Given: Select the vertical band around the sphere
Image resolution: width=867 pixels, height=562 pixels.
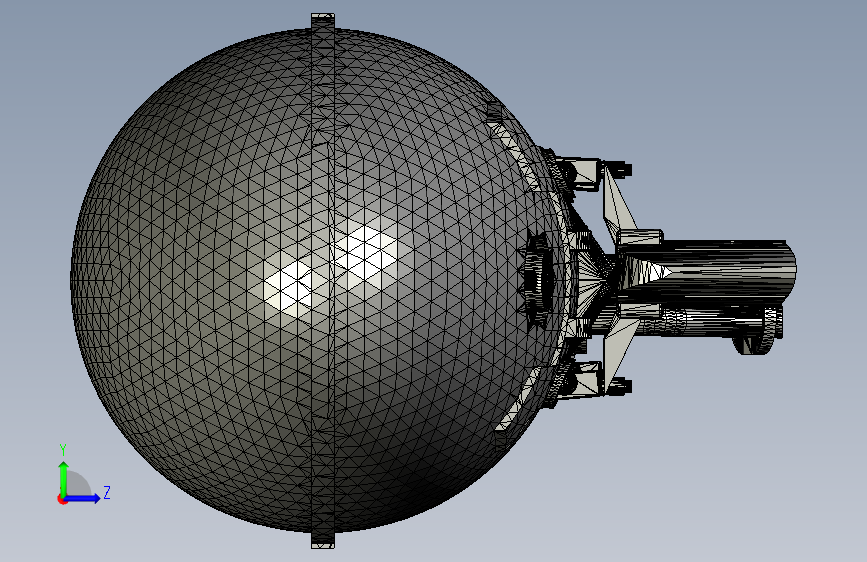Looking at the screenshot, I should [323, 281].
